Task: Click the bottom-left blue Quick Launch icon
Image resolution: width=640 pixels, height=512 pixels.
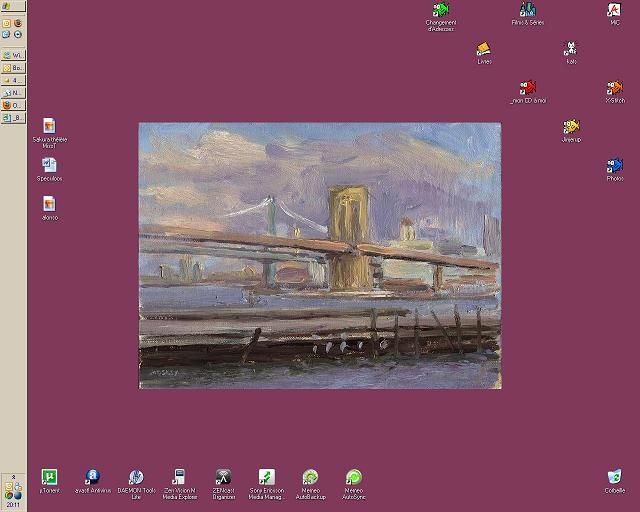Action: coord(7,35)
